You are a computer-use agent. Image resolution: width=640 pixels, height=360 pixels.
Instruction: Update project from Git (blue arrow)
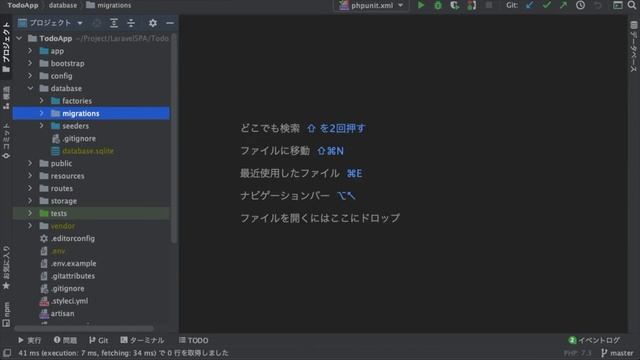point(529,5)
